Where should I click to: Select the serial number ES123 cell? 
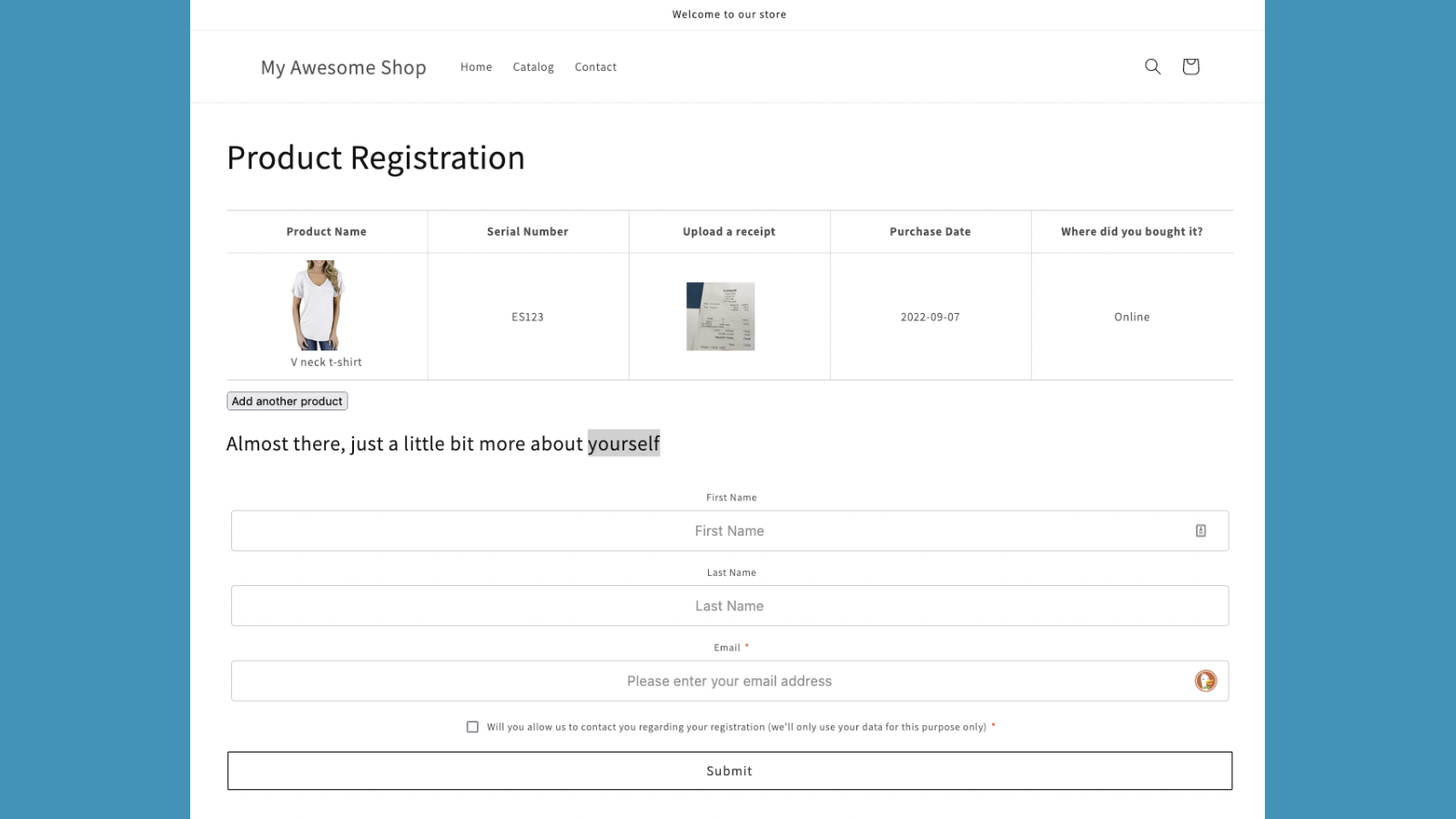click(528, 317)
